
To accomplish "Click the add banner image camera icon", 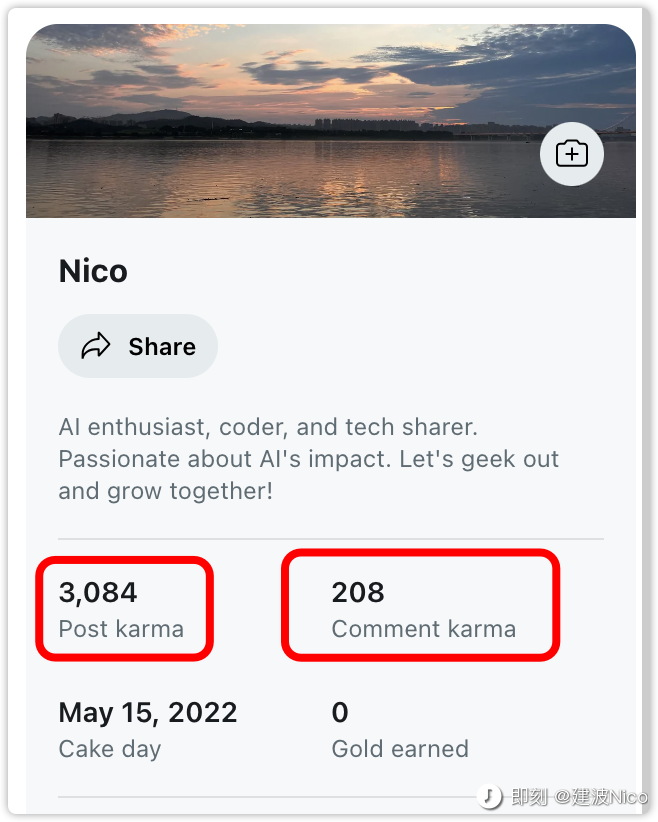I will coord(572,154).
